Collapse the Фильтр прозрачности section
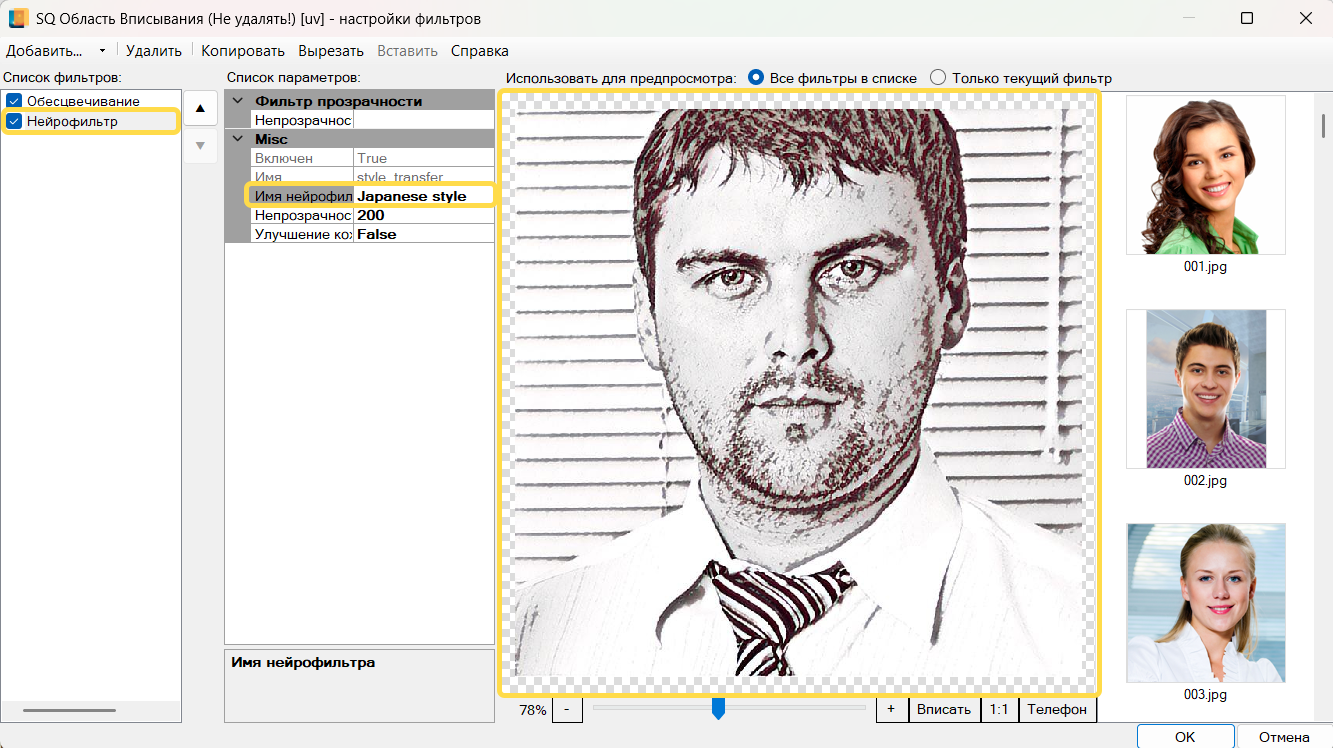The image size is (1333, 748). (238, 101)
